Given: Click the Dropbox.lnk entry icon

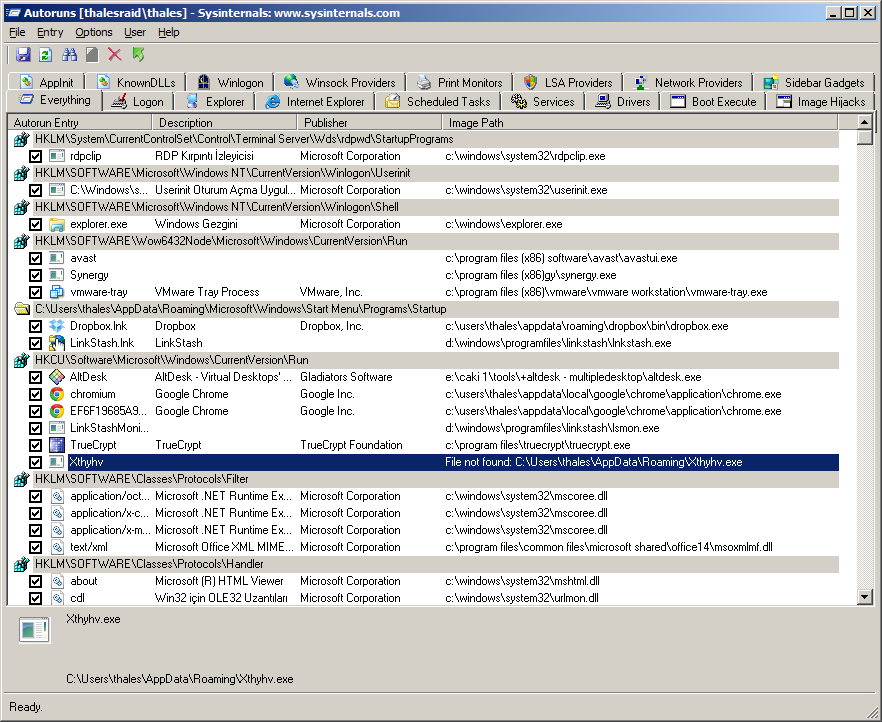Looking at the screenshot, I should (57, 326).
